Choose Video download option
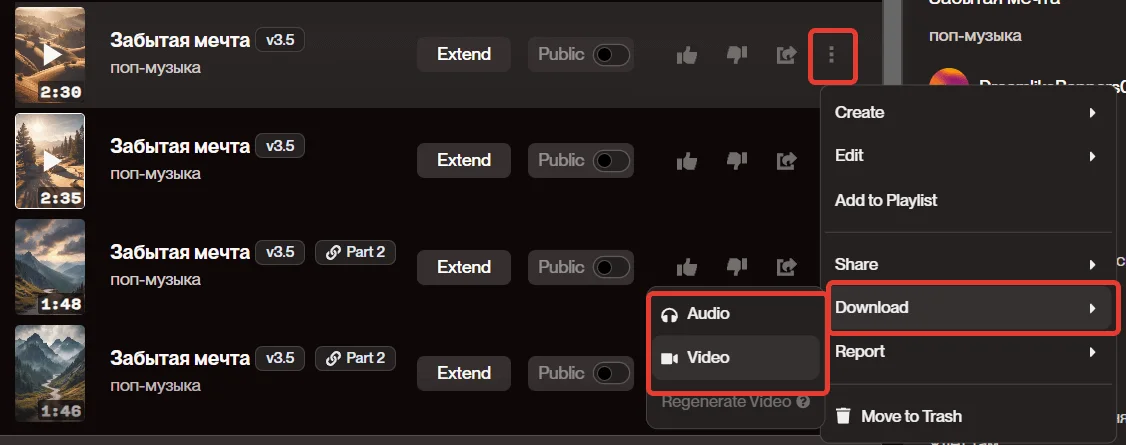 (x=736, y=357)
